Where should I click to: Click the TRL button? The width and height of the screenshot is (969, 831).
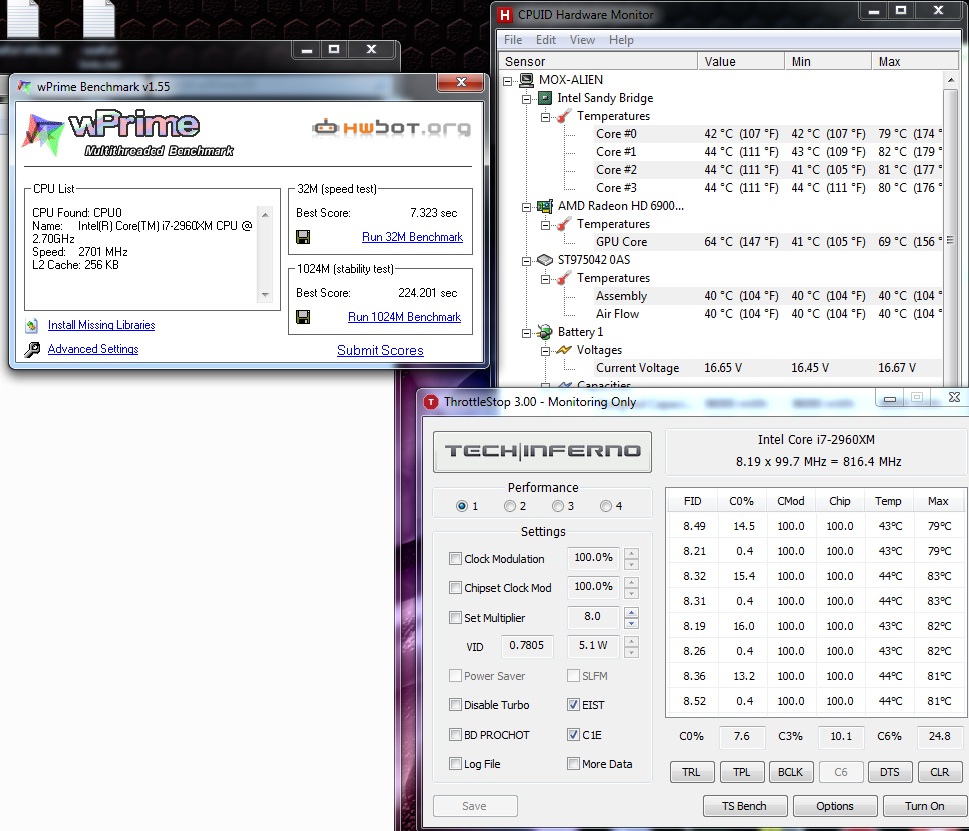[692, 772]
